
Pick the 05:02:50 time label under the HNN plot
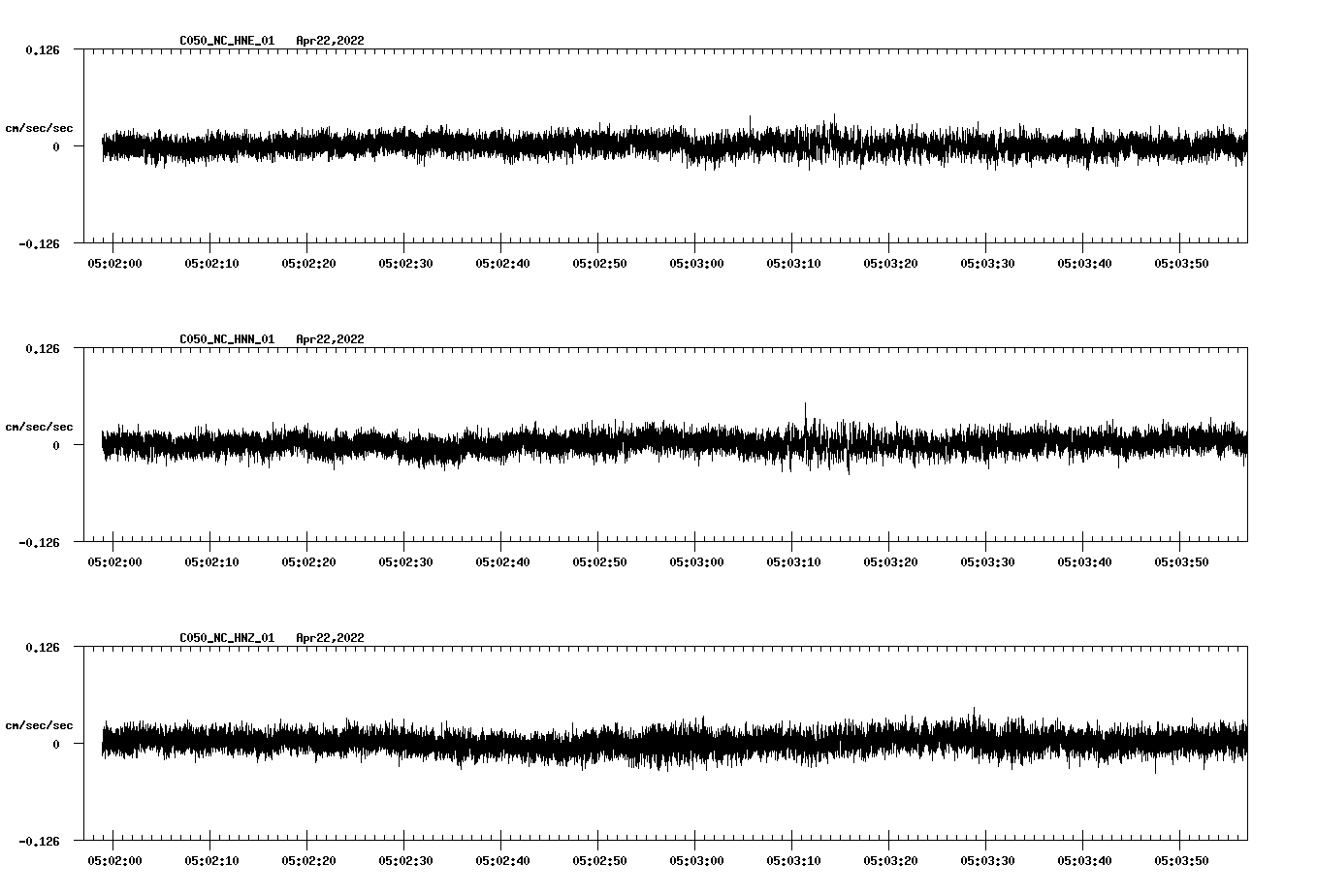pos(599,561)
